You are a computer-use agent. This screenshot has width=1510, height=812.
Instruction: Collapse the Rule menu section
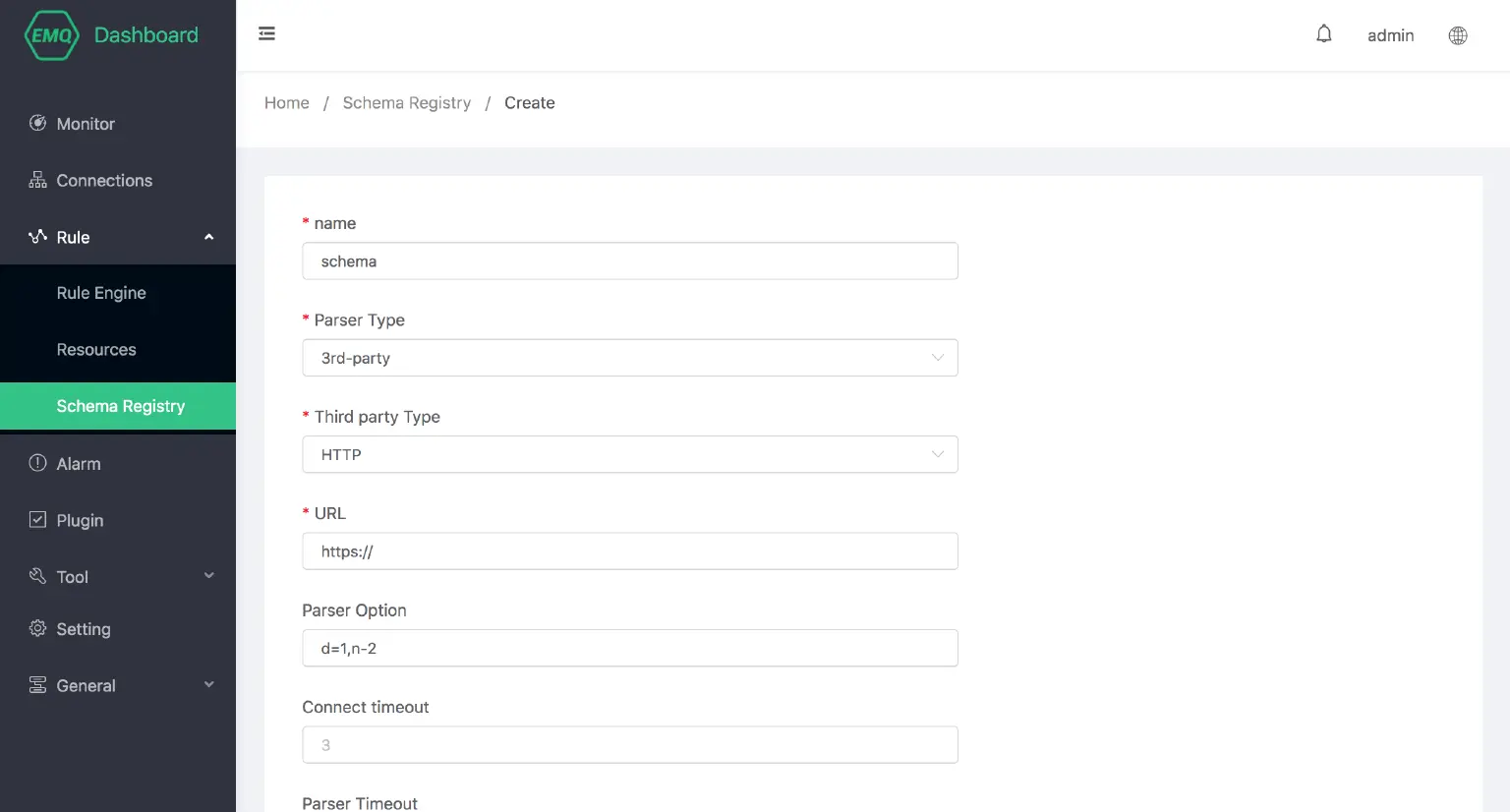click(x=208, y=237)
